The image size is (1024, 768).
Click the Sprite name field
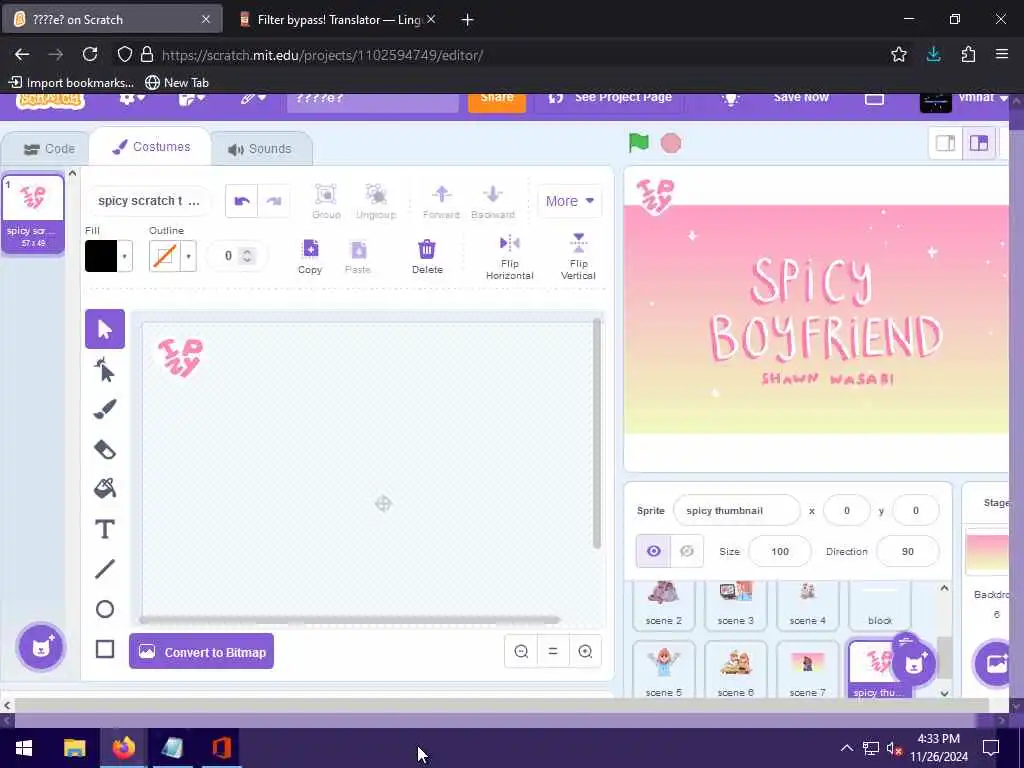[x=736, y=511]
